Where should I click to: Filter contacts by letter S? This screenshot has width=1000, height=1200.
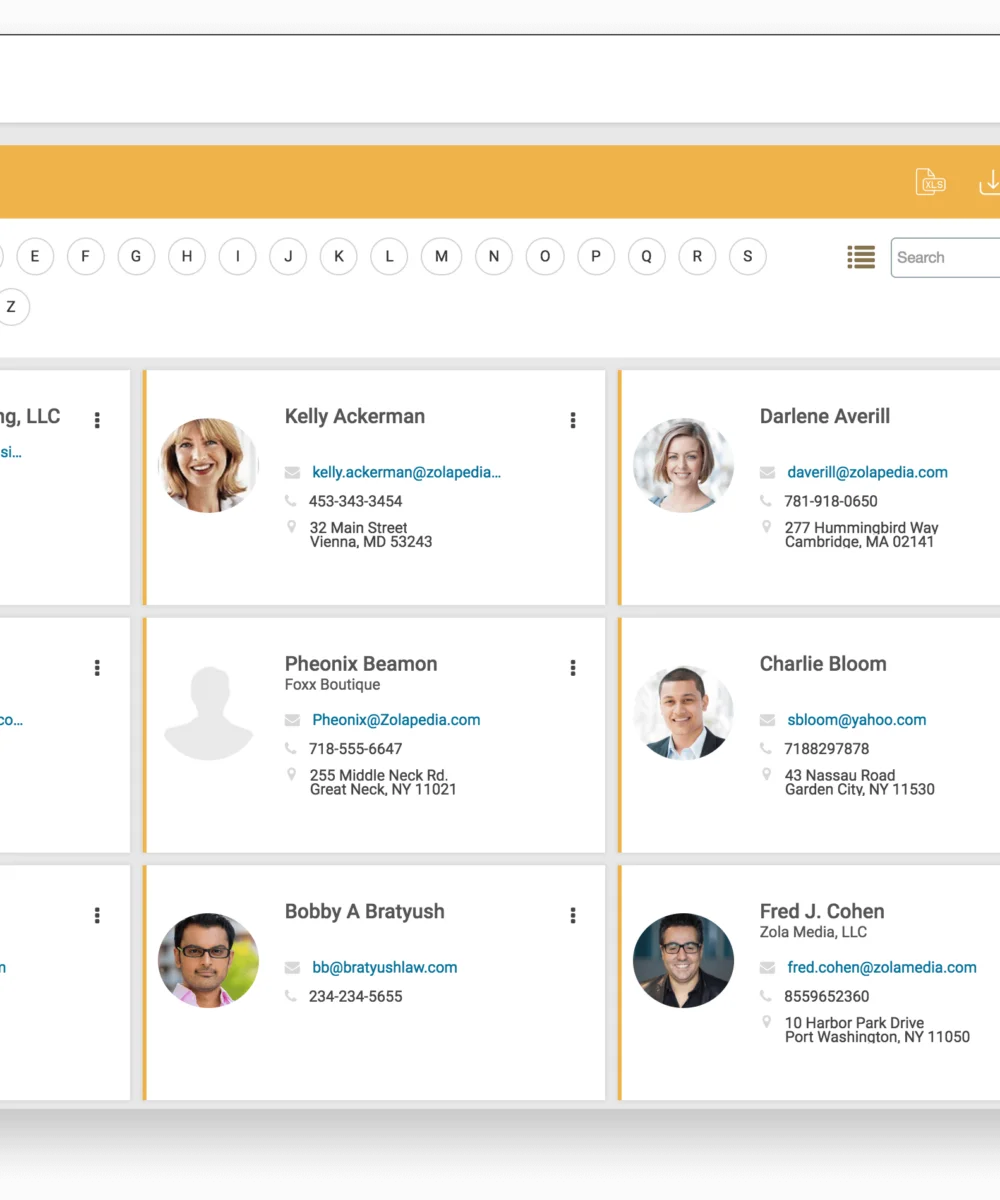point(747,257)
